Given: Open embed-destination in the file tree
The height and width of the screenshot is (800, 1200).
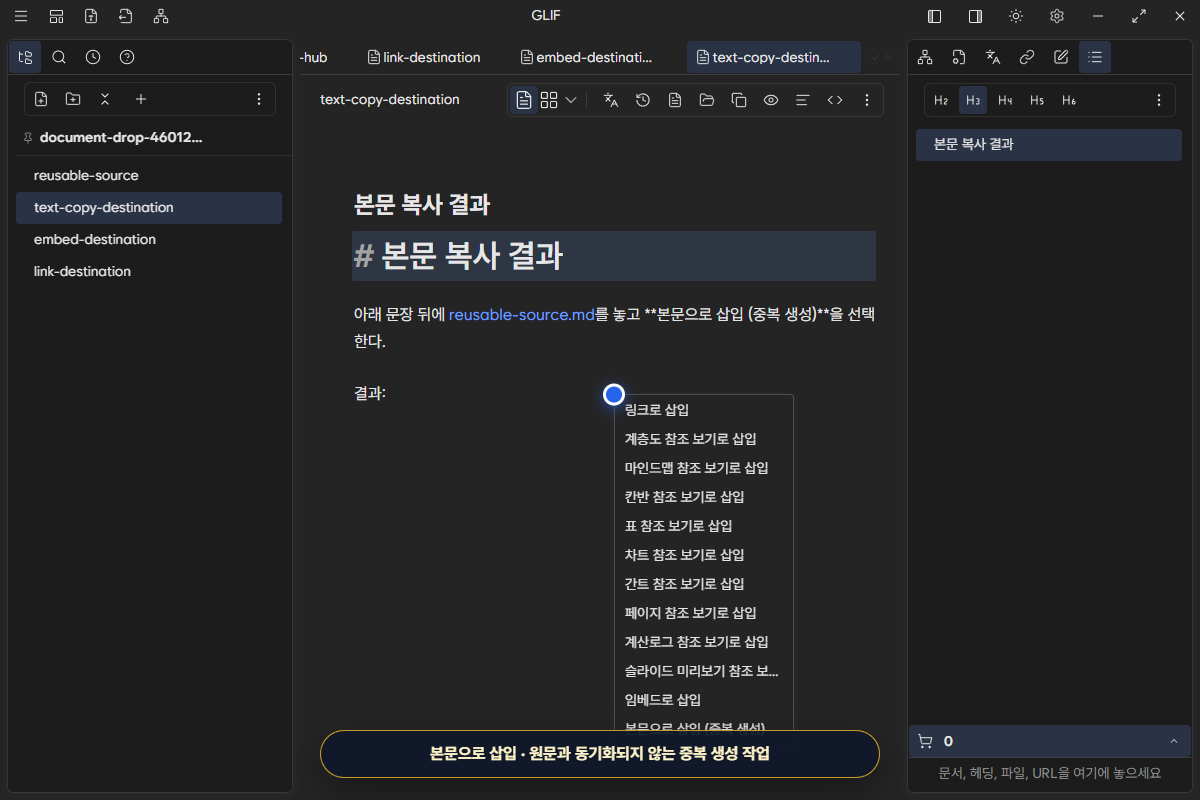Looking at the screenshot, I should pos(149,239).
